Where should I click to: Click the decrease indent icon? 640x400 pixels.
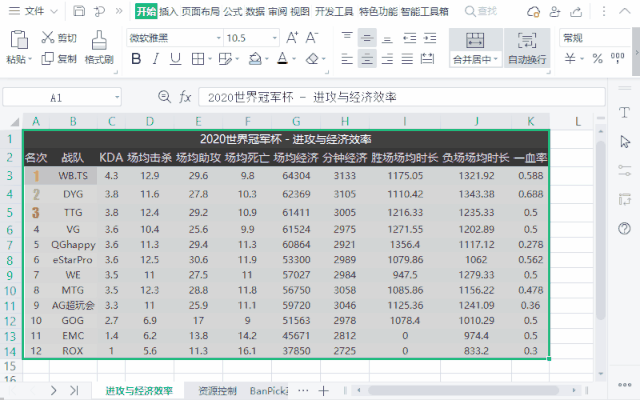click(409, 38)
